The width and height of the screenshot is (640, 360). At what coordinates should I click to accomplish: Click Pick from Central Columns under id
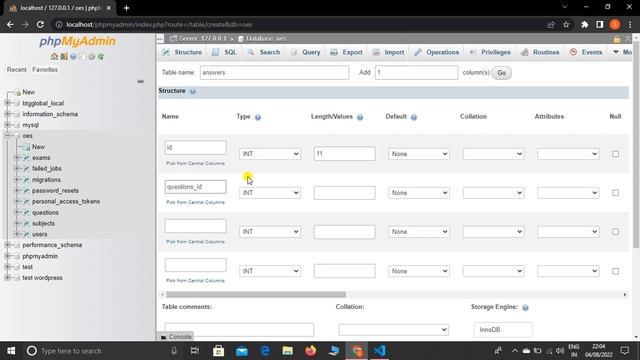click(196, 164)
